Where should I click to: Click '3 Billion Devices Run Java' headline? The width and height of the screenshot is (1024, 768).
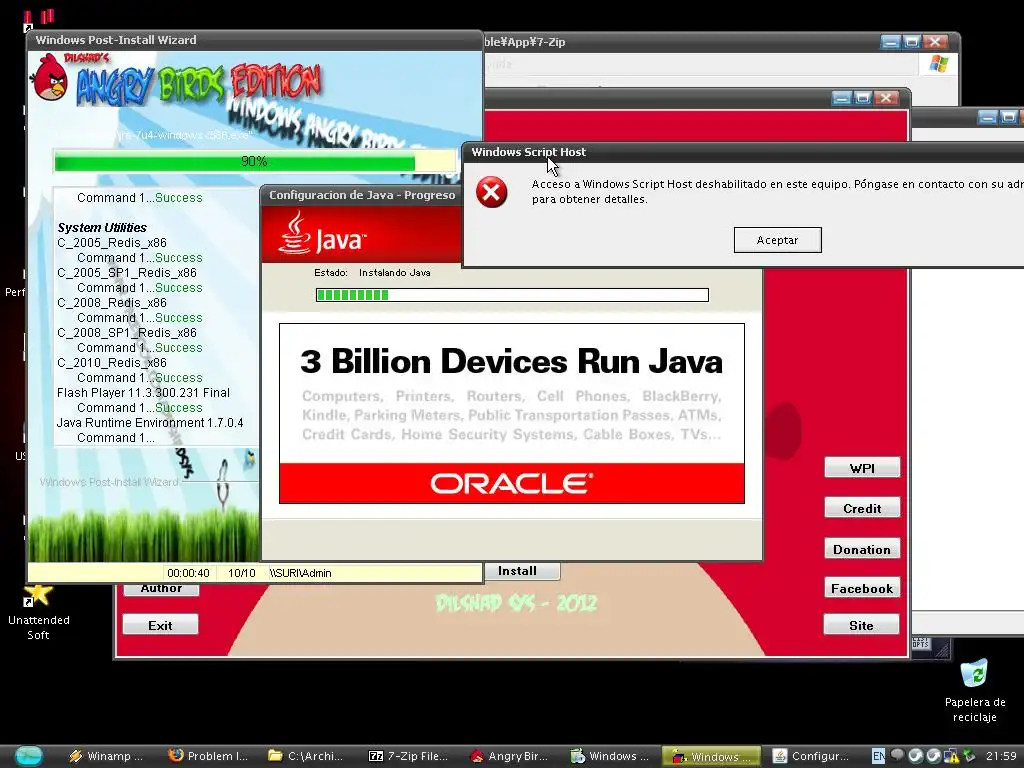pos(511,361)
